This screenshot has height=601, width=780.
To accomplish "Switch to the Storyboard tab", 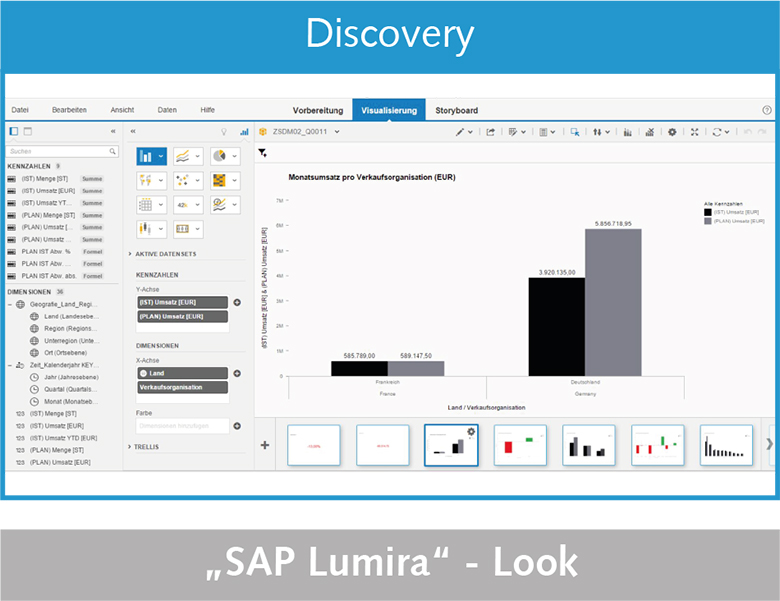I will pyautogui.click(x=457, y=110).
